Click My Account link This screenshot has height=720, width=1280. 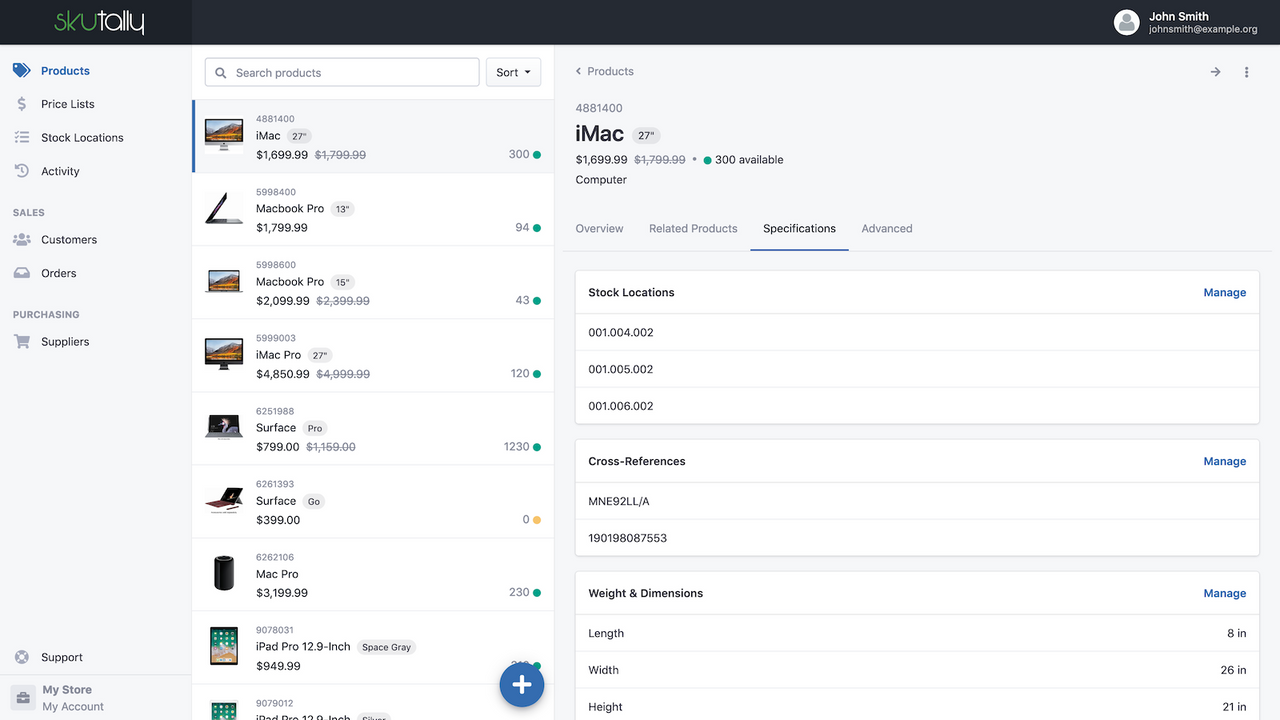point(73,707)
